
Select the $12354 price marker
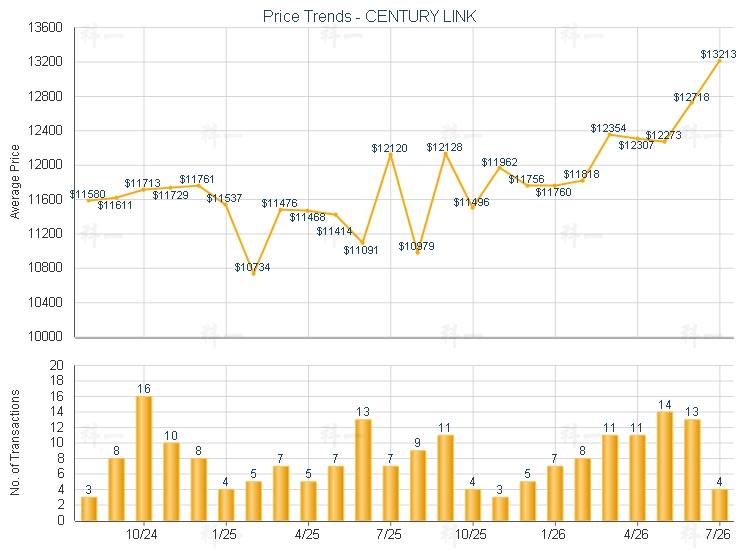point(609,135)
